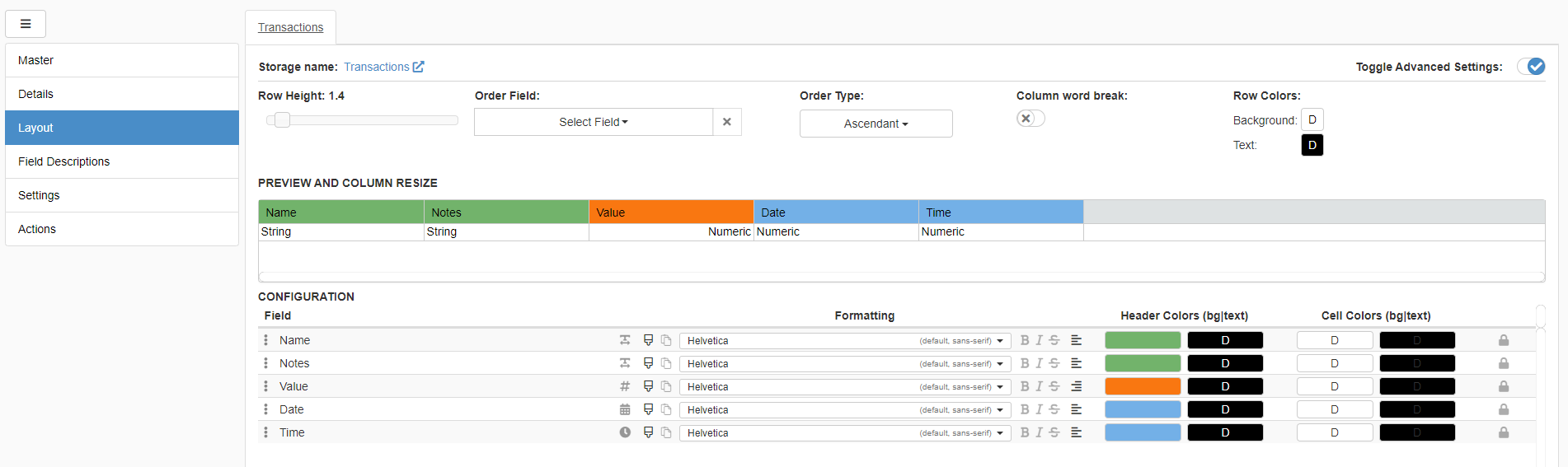Click the lock icon in Time row
Viewport: 1568px width, 467px height.
click(x=1504, y=432)
